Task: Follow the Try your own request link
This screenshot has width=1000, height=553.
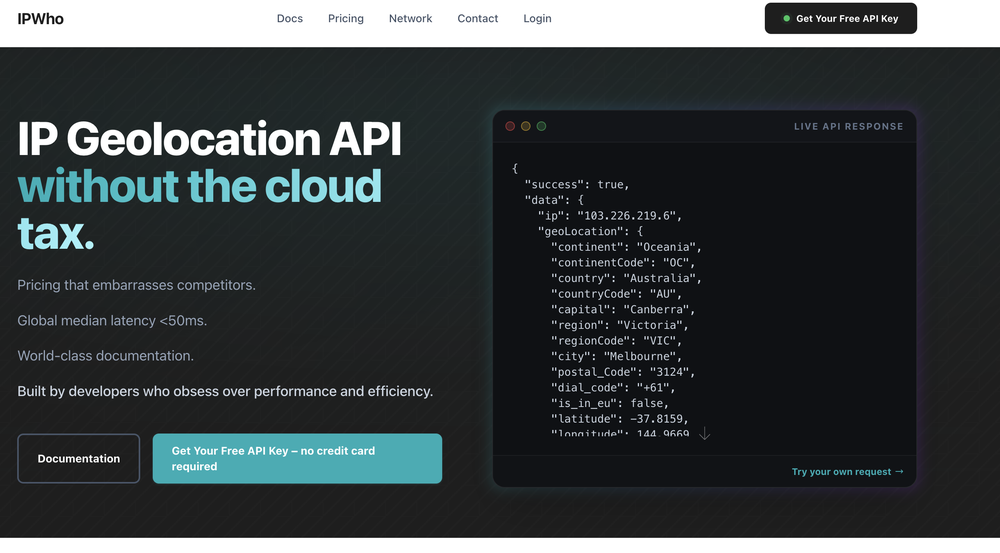Action: point(848,472)
